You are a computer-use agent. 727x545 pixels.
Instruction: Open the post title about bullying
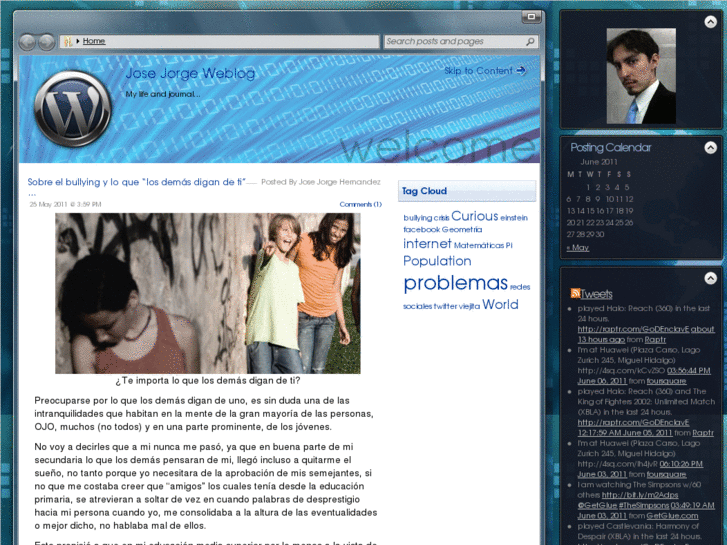pyautogui.click(x=136, y=182)
